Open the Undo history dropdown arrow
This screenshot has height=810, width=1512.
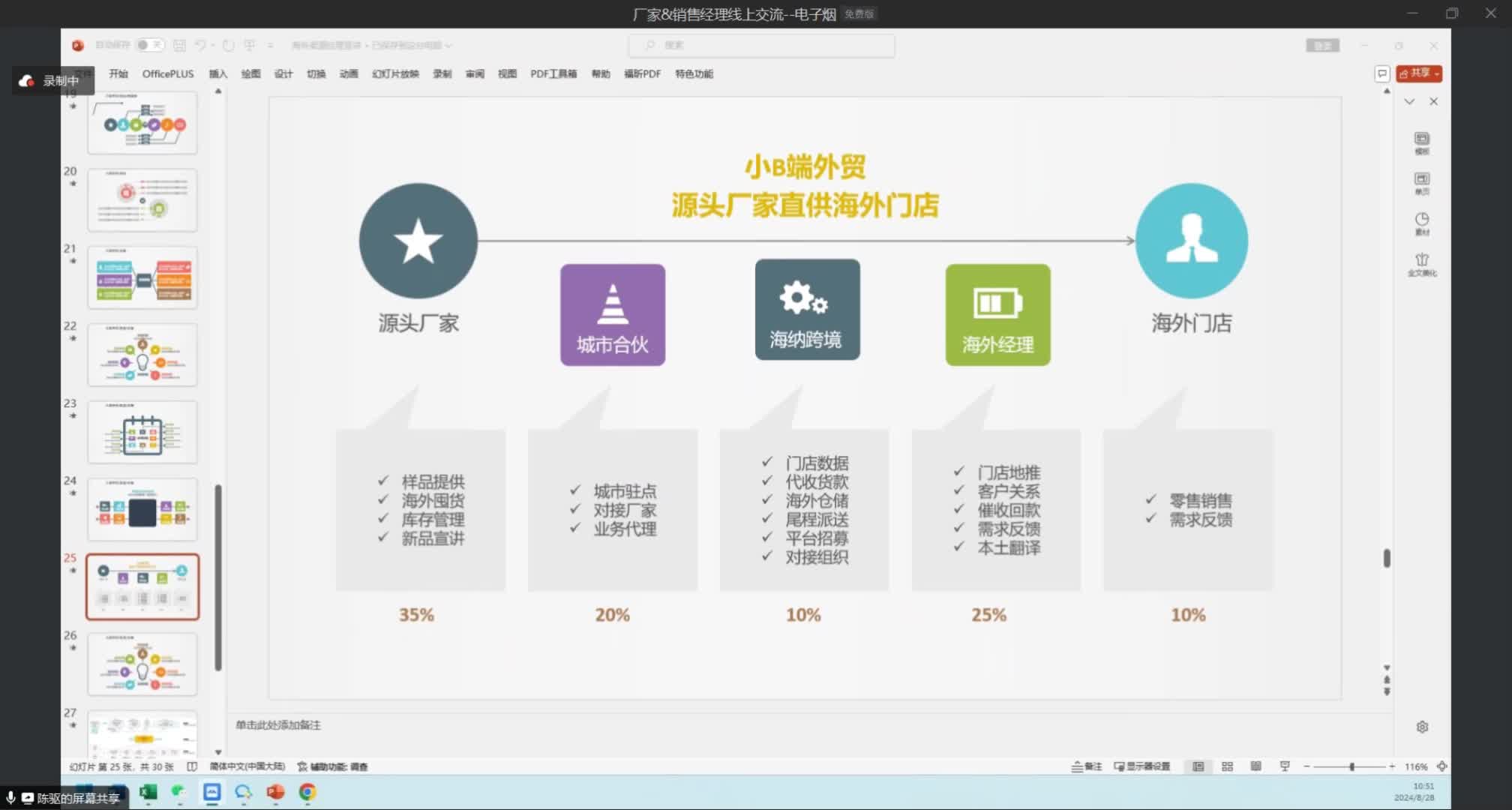tap(213, 45)
